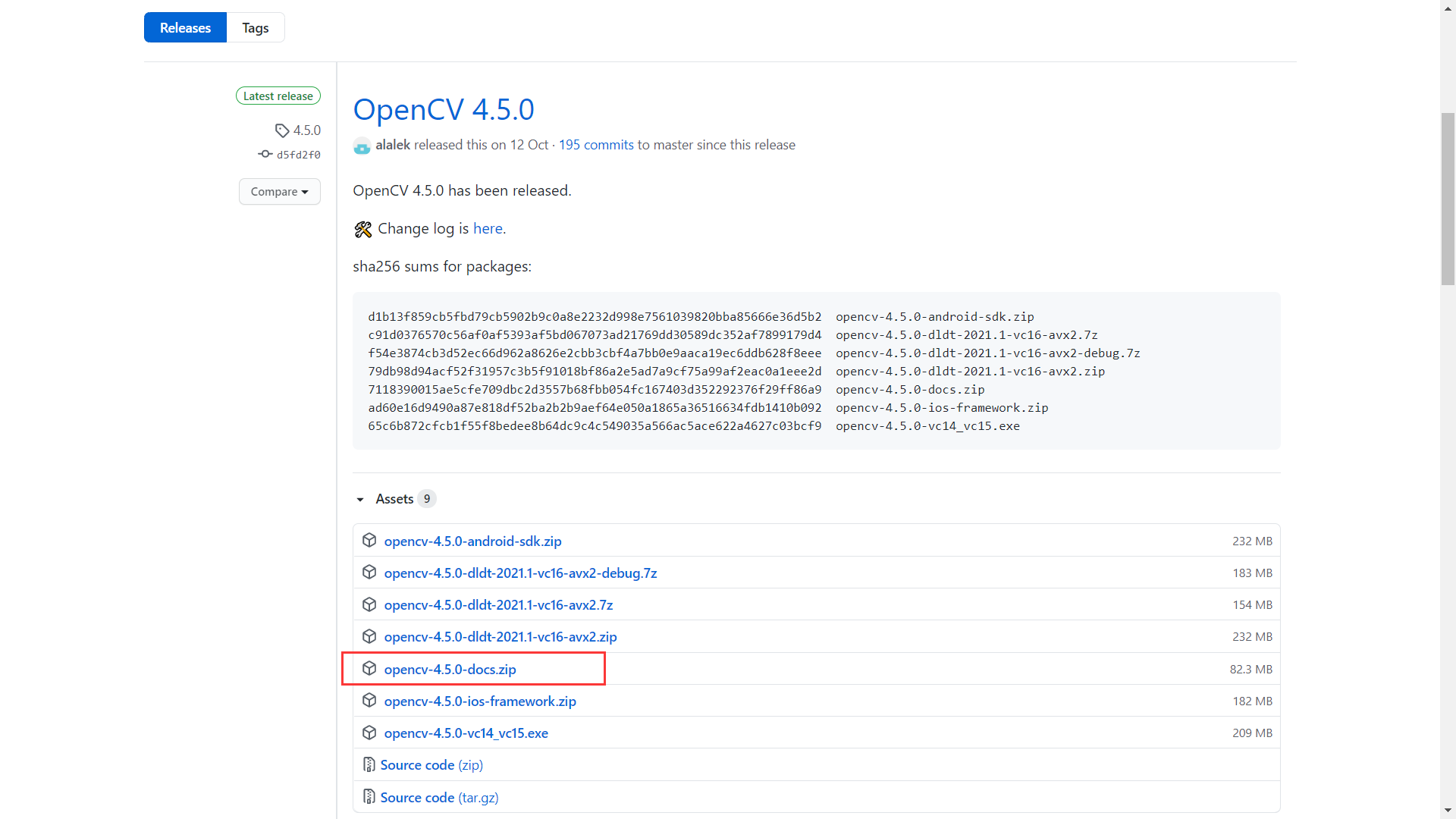Download opencv-4.5.0-dldt-2021.1-vc16-avx2-debug.7z

coord(520,573)
